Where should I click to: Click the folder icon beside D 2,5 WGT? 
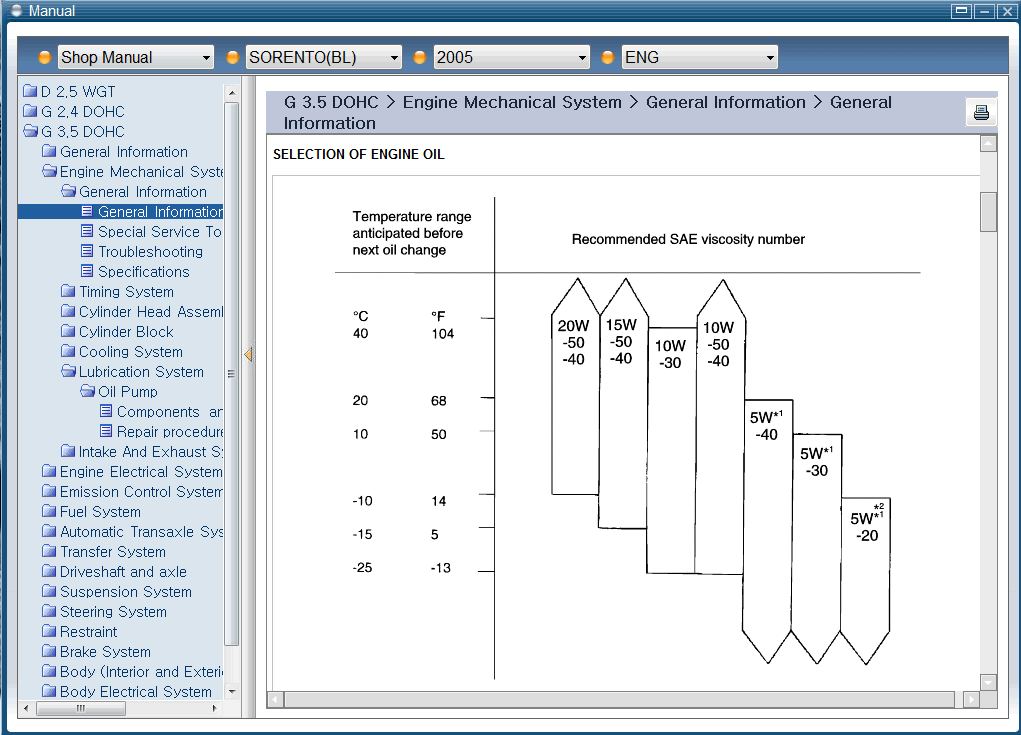tap(30, 92)
